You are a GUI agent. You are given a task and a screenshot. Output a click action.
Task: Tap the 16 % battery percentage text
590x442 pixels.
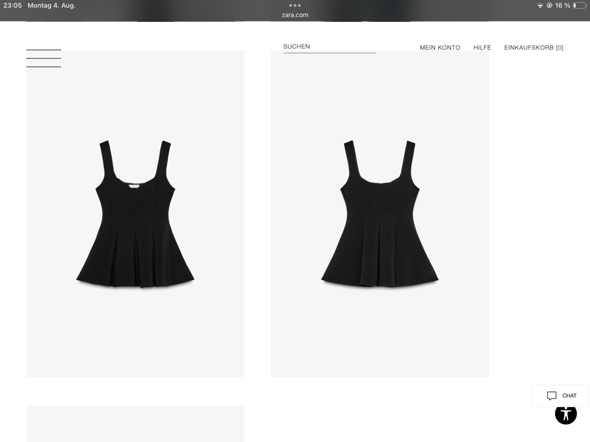[x=563, y=6]
